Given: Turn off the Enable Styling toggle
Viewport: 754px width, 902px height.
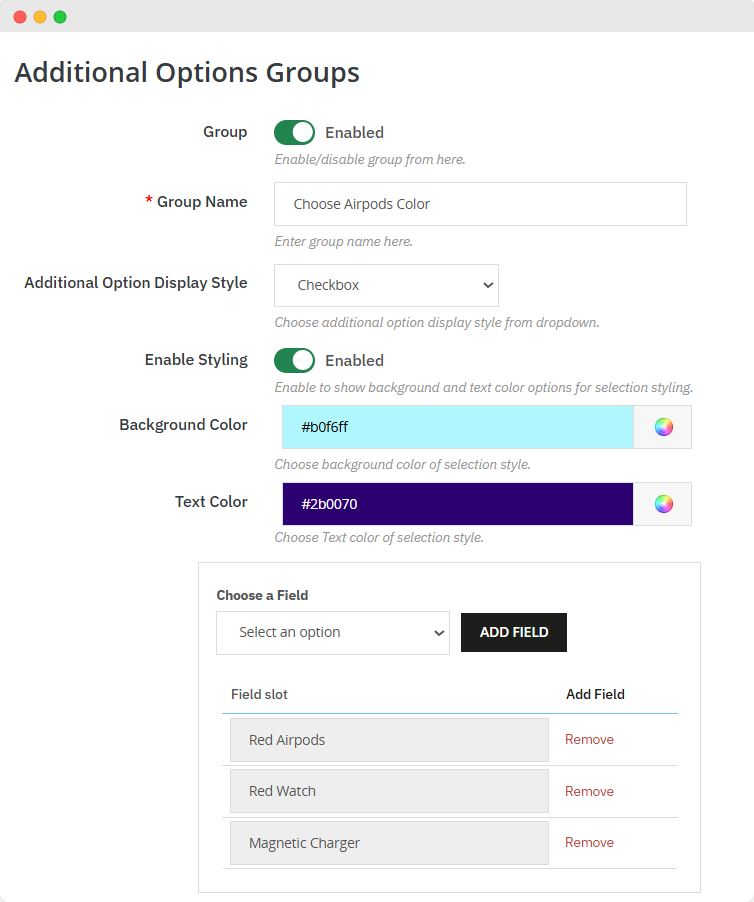Looking at the screenshot, I should point(294,360).
